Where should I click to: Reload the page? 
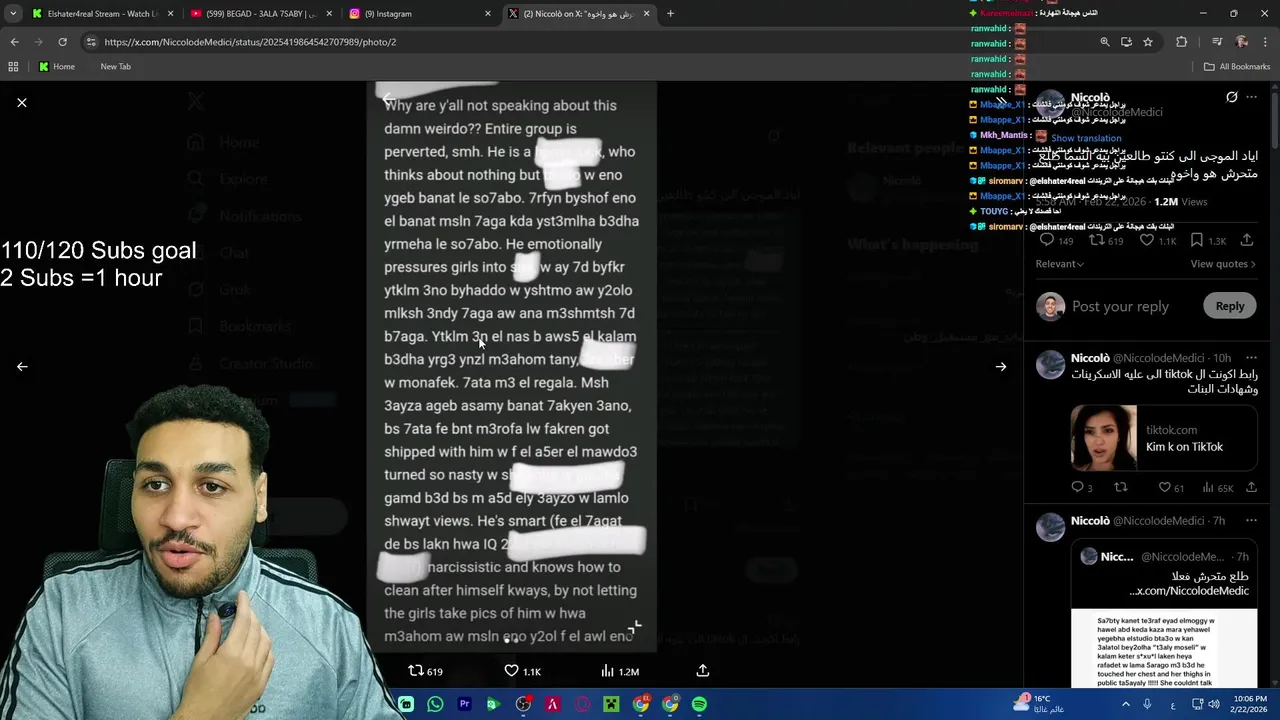(x=62, y=42)
